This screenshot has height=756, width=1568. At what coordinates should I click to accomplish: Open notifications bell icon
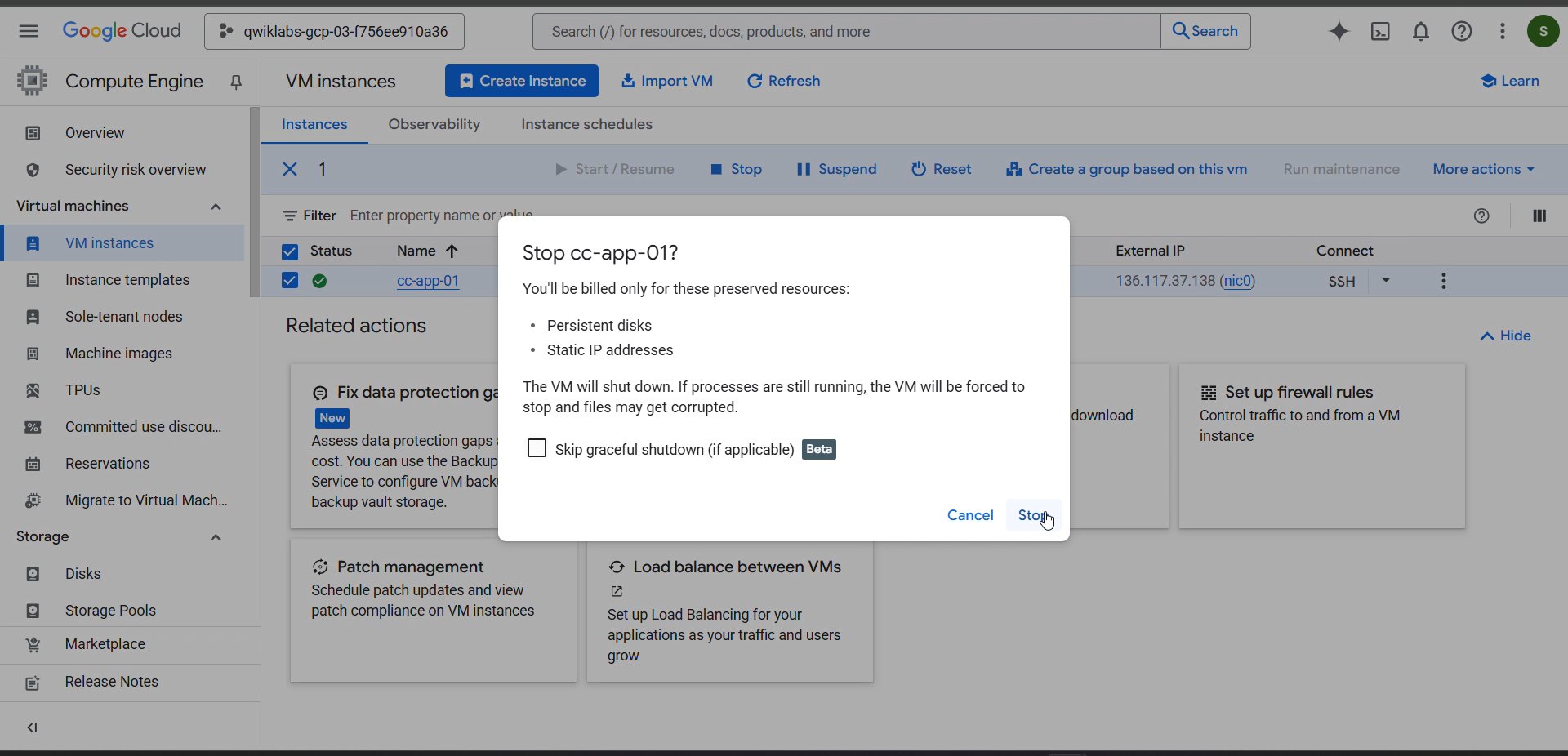click(x=1421, y=31)
